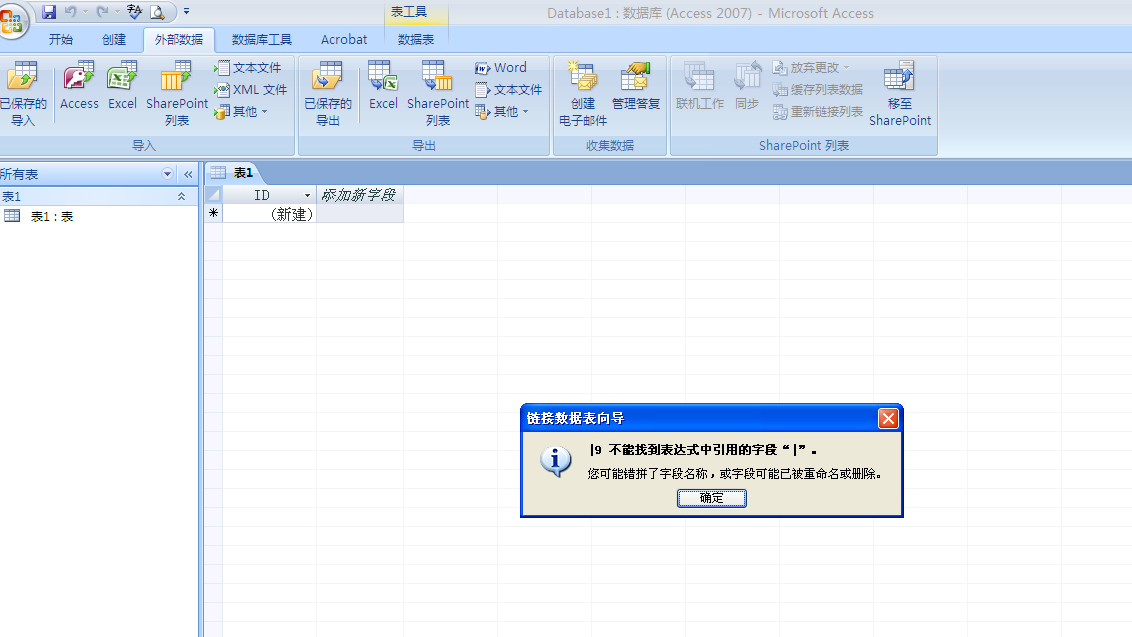Import from an Access database
The width and height of the screenshot is (1132, 637).
pyautogui.click(x=79, y=86)
